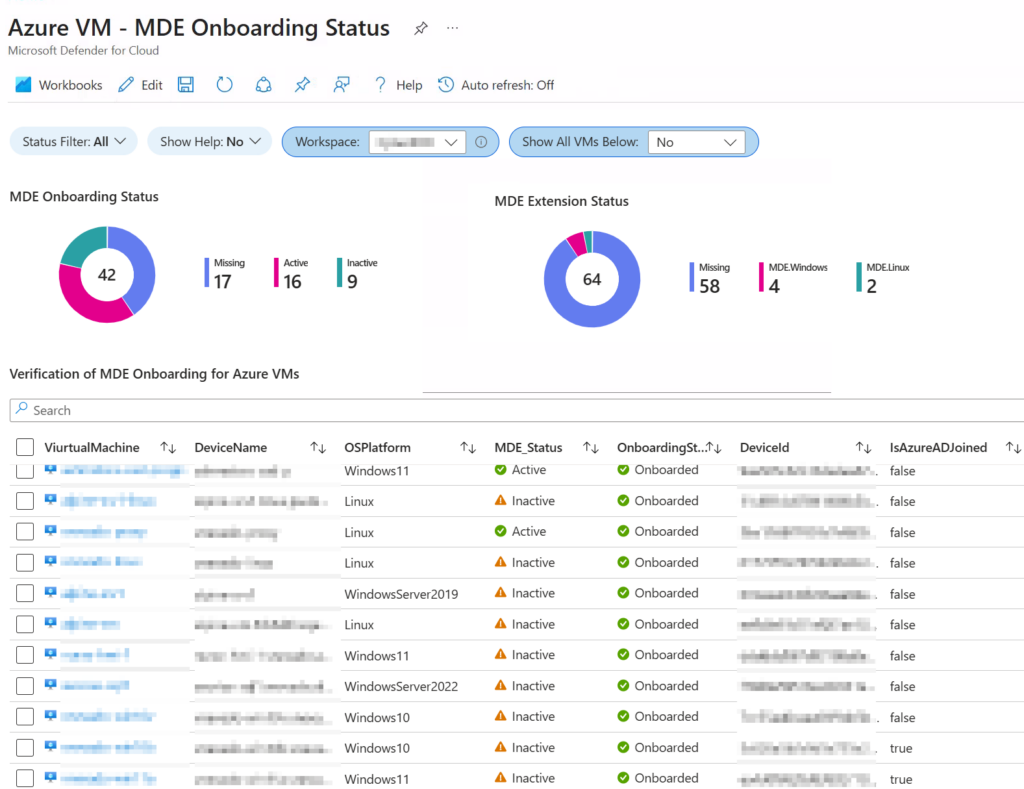Sort by the OSPlatform column arrows
Viewport: 1024px width, 789px height.
(x=467, y=448)
